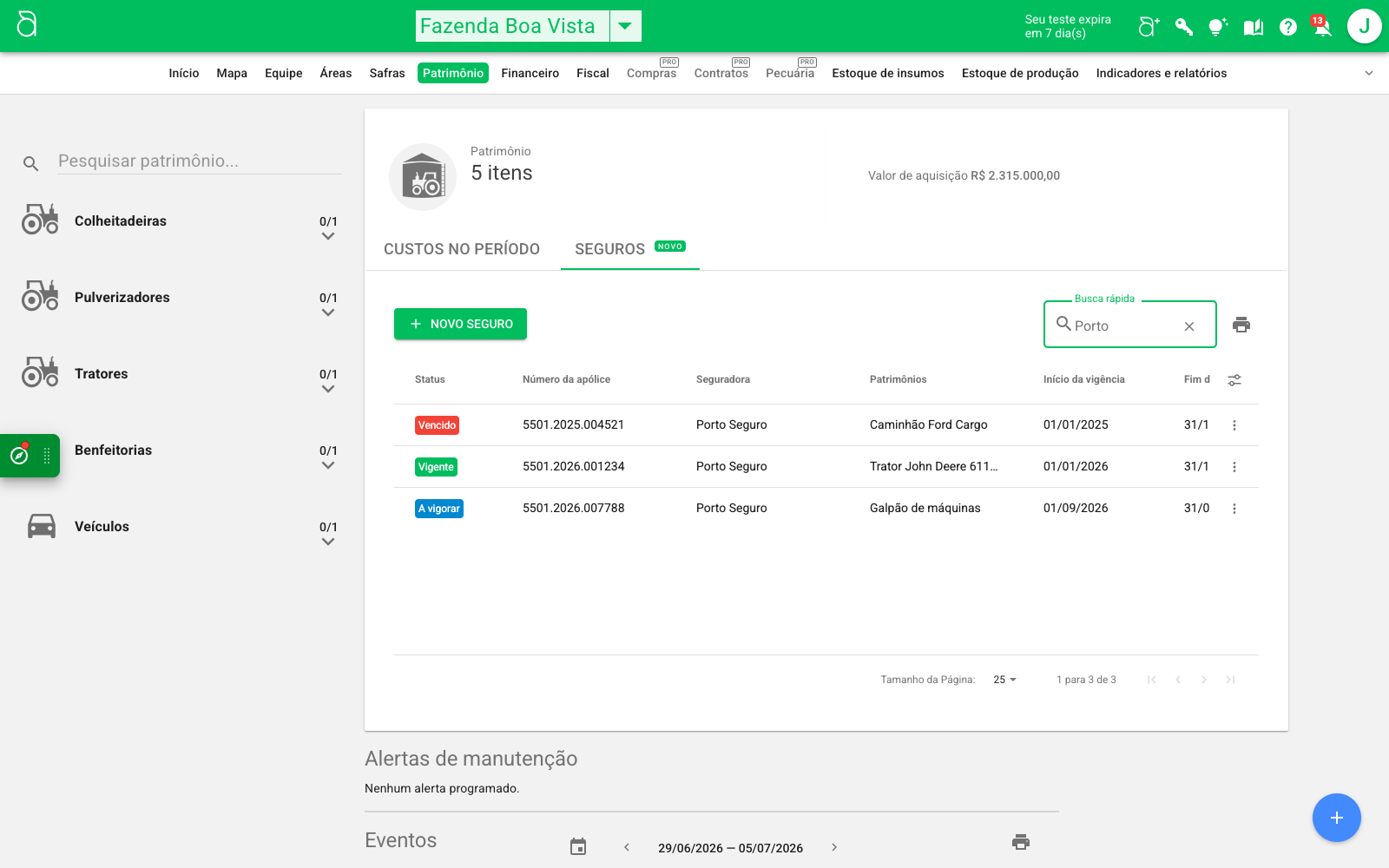The width and height of the screenshot is (1389, 868).
Task: Open notifications bell with 13 badge
Action: (x=1321, y=26)
